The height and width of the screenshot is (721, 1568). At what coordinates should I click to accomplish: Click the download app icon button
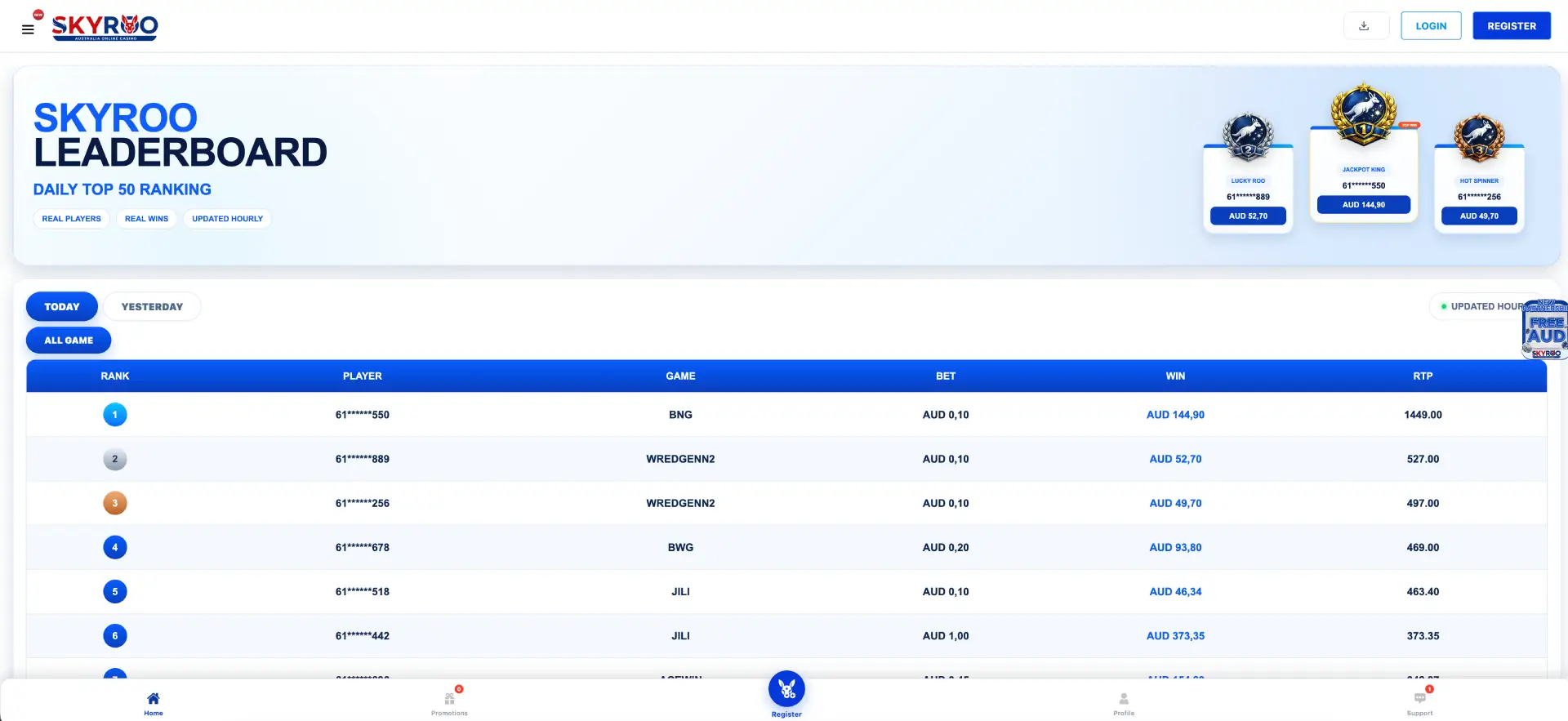click(x=1365, y=26)
